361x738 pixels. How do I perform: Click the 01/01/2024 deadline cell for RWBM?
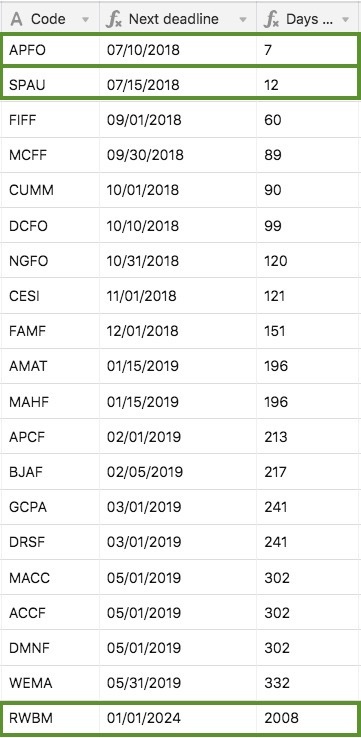pos(178,718)
